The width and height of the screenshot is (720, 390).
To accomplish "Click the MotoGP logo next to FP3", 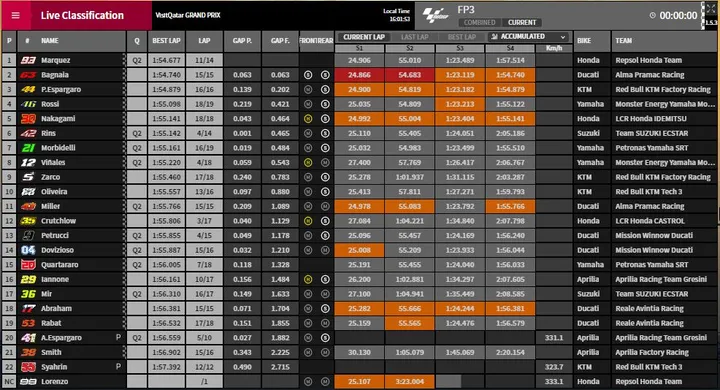I will pos(435,15).
